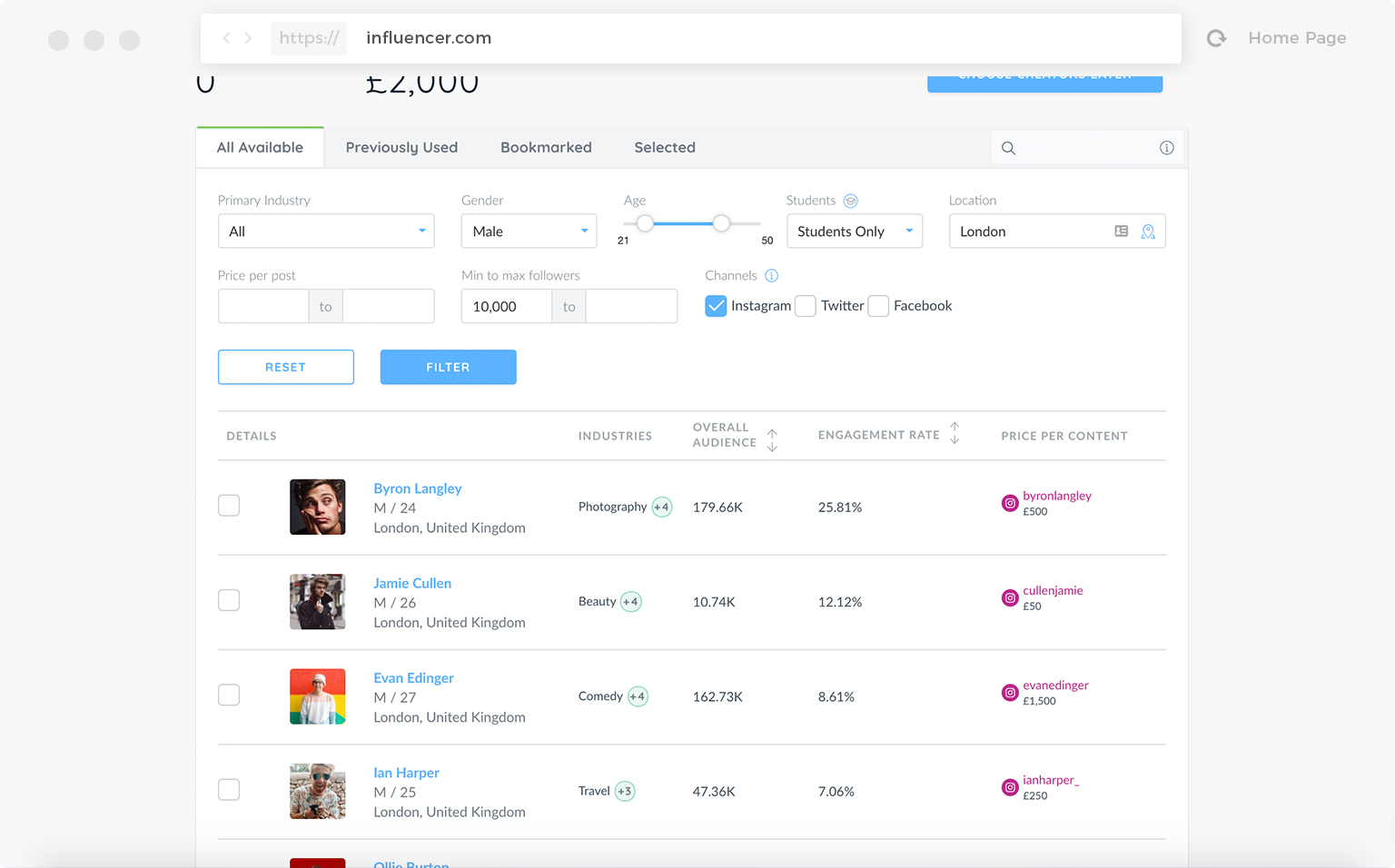Show Byron Langley's +4 industries badge
Screen dimensions: 1395x868
coord(662,508)
